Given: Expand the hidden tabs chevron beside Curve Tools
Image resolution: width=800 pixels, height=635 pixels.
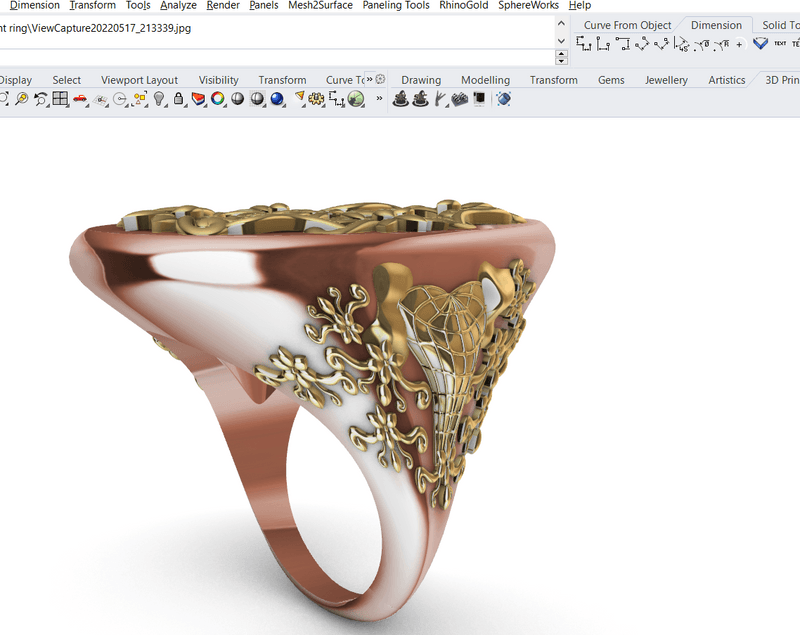Looking at the screenshot, I should tap(369, 79).
